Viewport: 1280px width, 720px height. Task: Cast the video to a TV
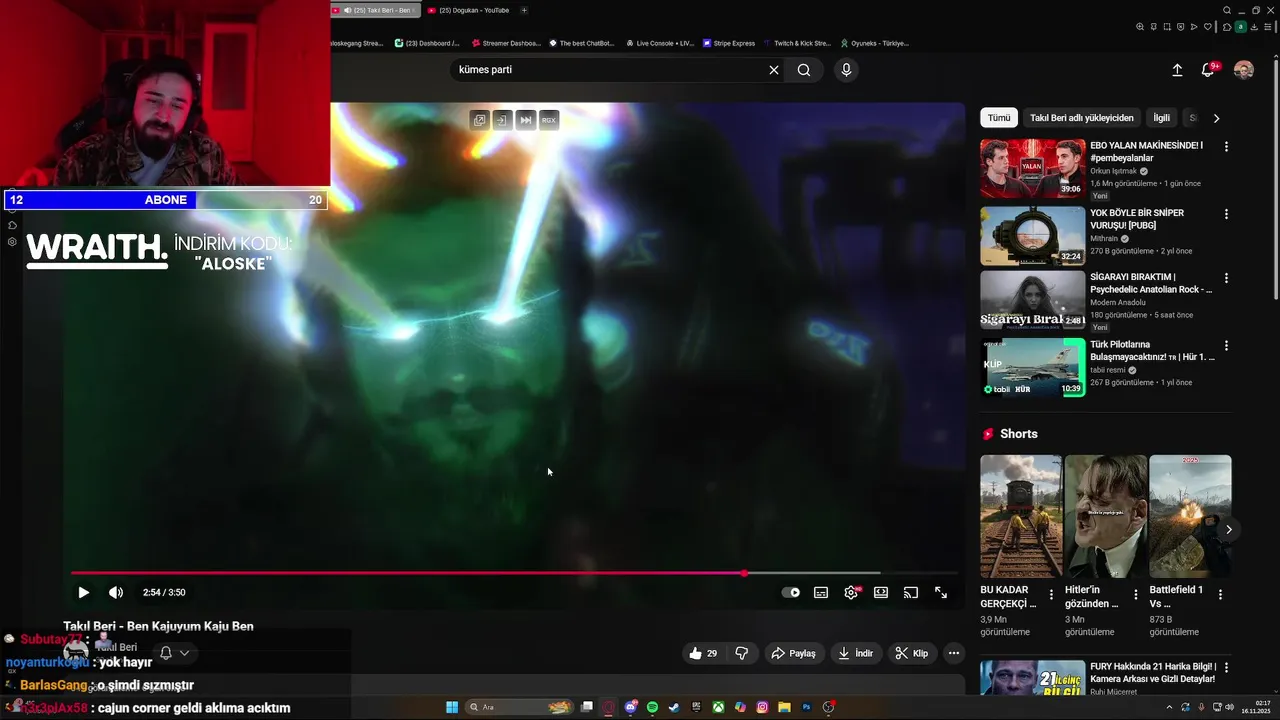pos(911,592)
